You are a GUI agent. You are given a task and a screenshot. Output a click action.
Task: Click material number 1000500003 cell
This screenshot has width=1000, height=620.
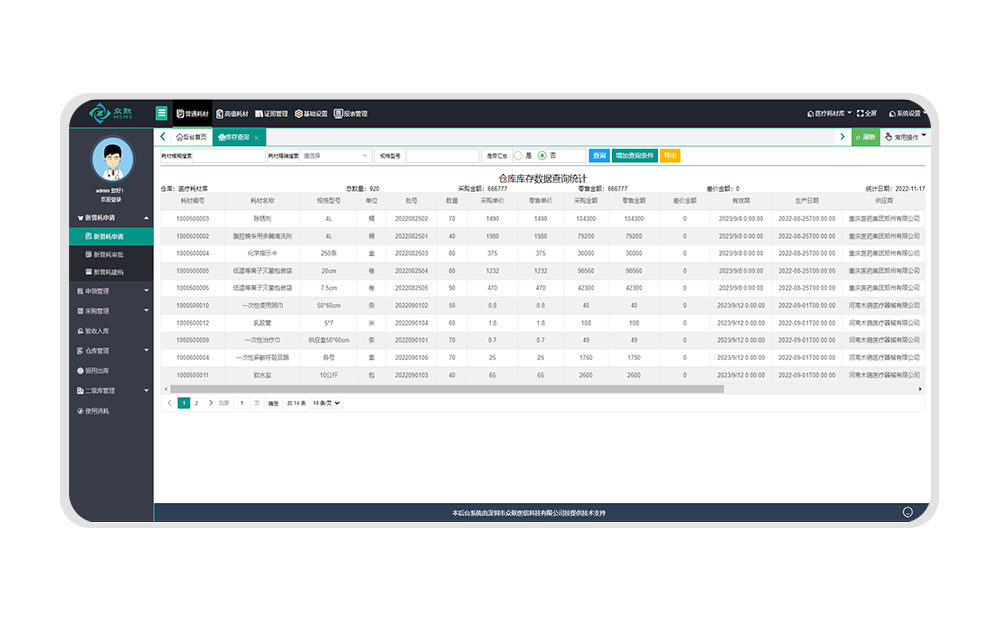(x=192, y=219)
